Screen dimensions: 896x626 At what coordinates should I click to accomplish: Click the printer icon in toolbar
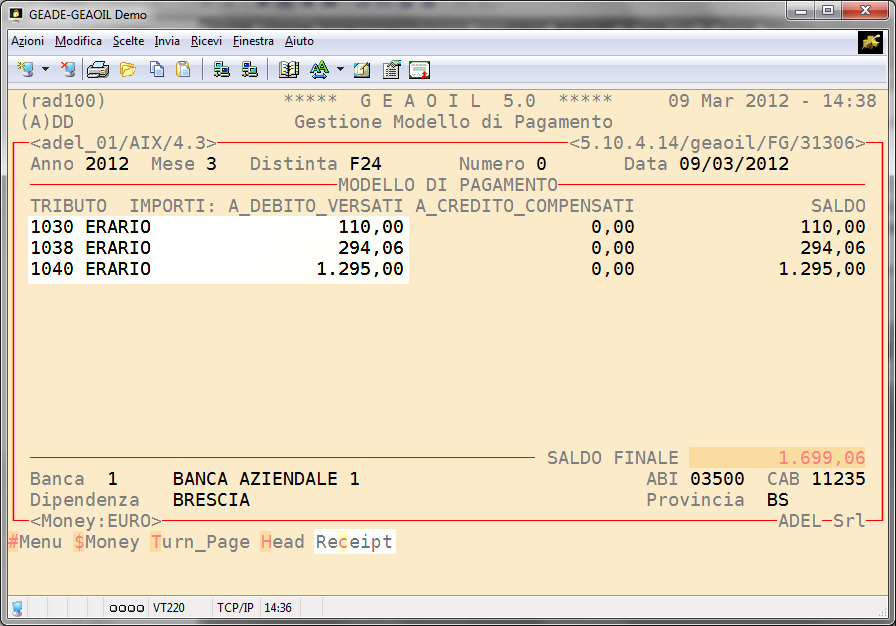tap(97, 70)
